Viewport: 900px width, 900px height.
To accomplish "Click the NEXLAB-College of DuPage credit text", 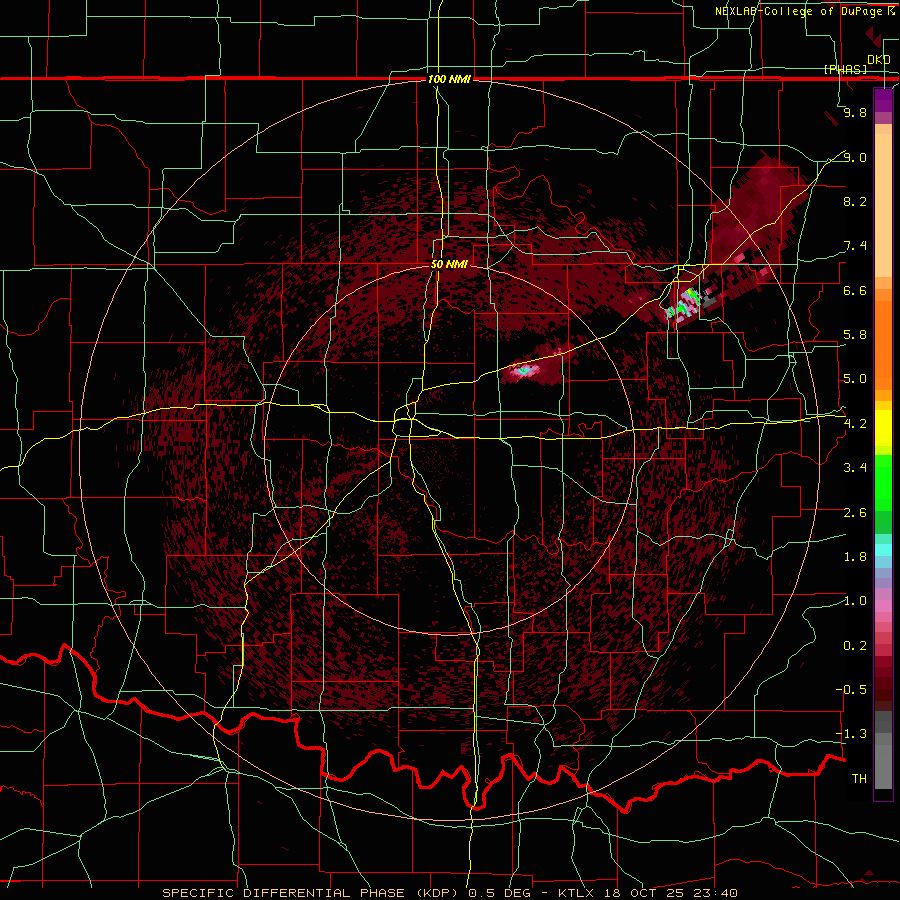I will [800, 11].
